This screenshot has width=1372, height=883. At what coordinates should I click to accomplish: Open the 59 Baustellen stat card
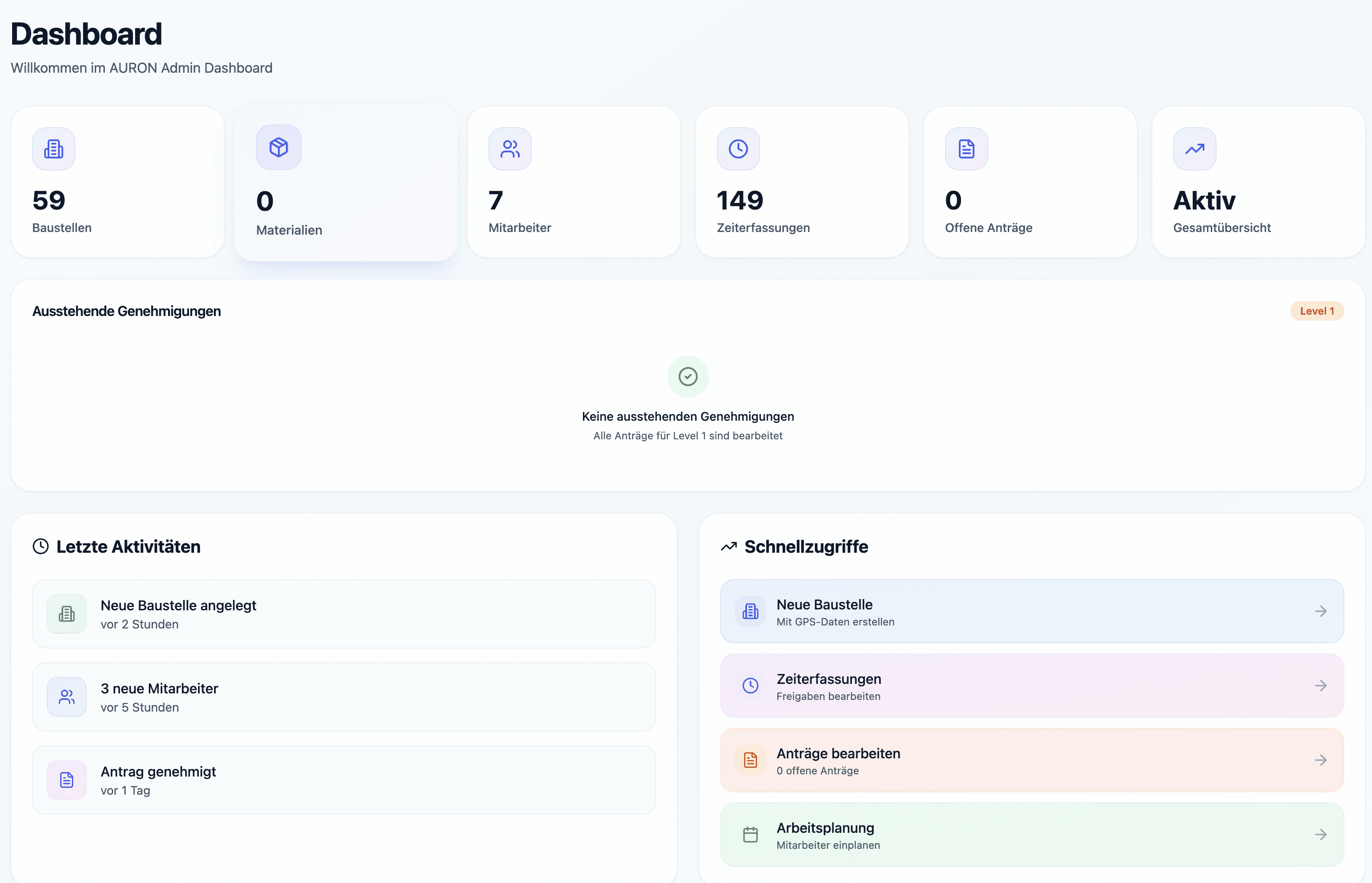[117, 182]
